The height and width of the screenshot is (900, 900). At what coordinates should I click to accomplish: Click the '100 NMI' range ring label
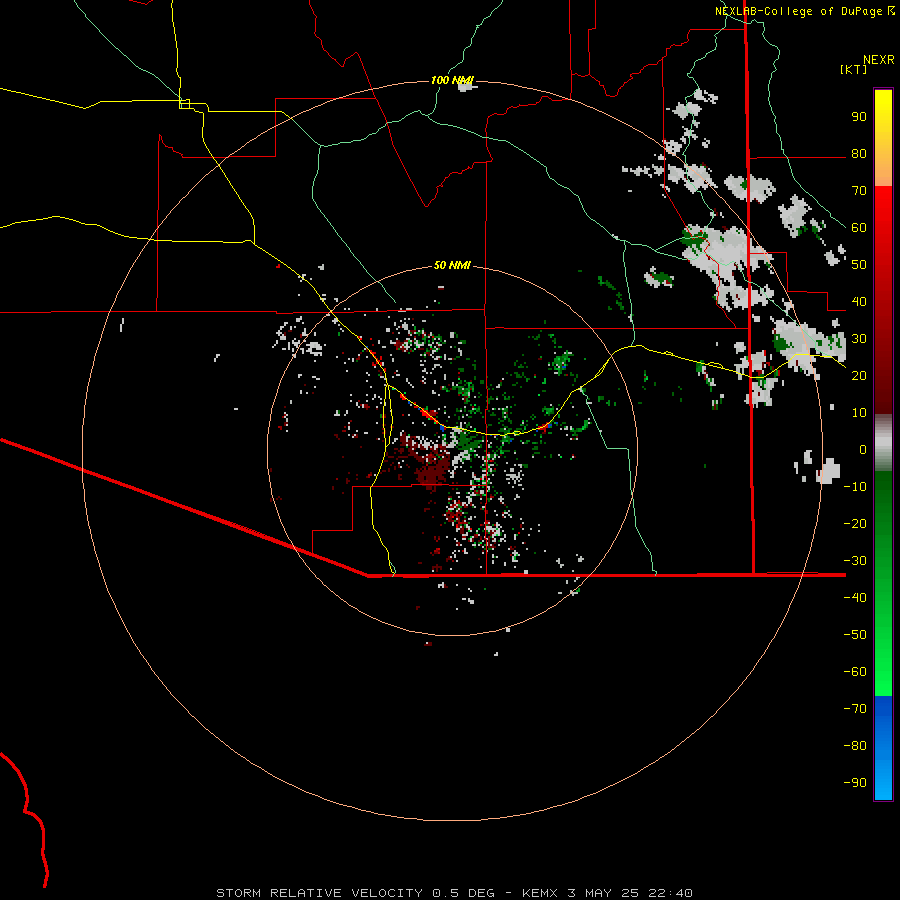452,80
